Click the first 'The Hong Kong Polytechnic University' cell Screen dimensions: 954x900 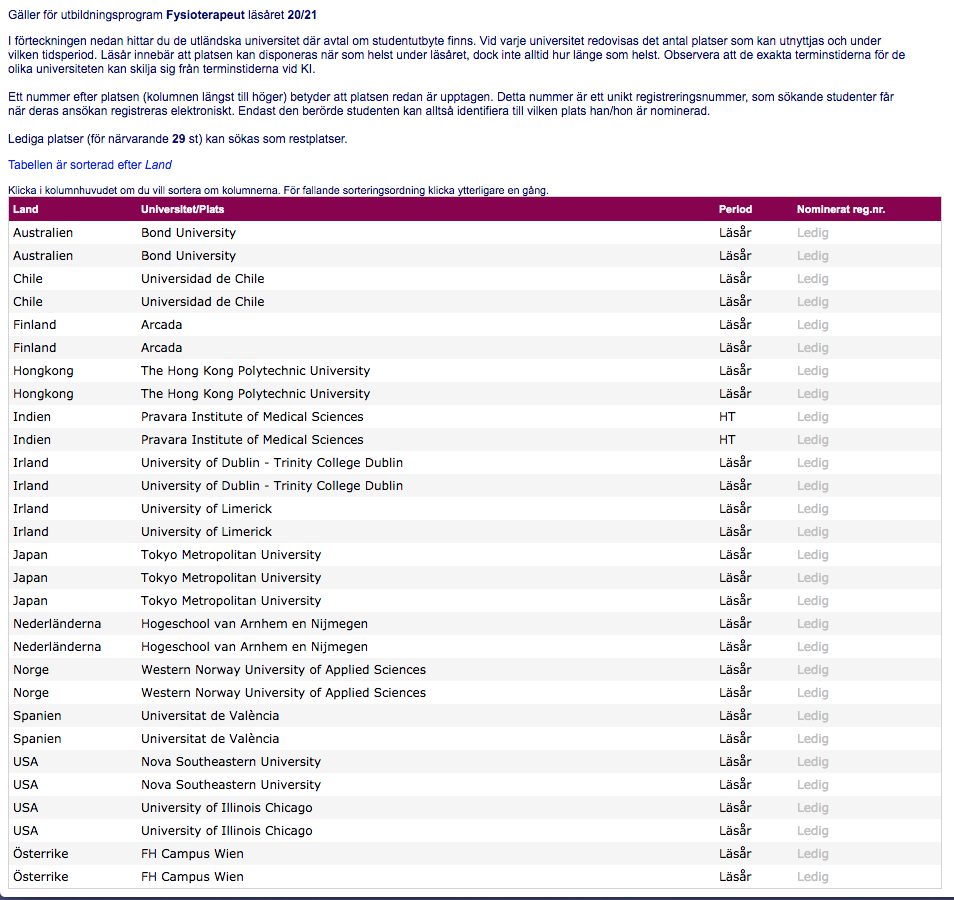[x=256, y=371]
